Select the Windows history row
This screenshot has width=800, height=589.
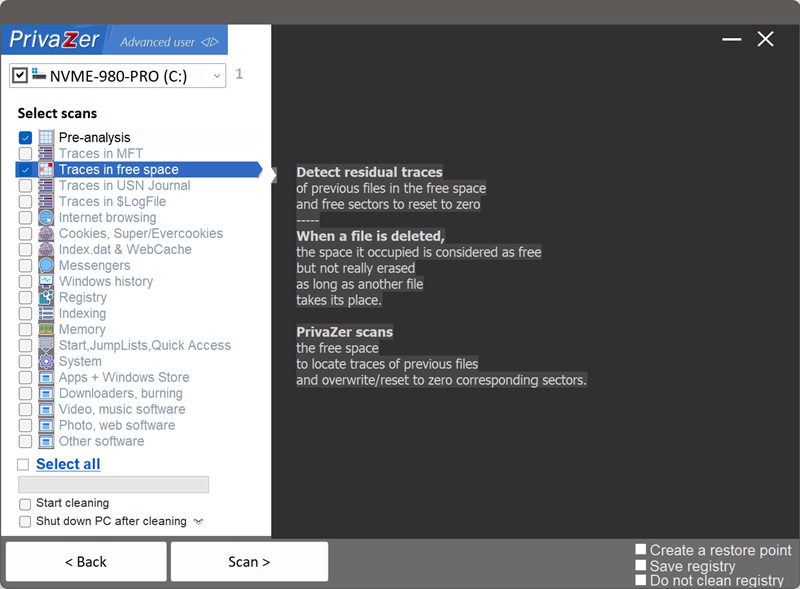pyautogui.click(x=138, y=281)
